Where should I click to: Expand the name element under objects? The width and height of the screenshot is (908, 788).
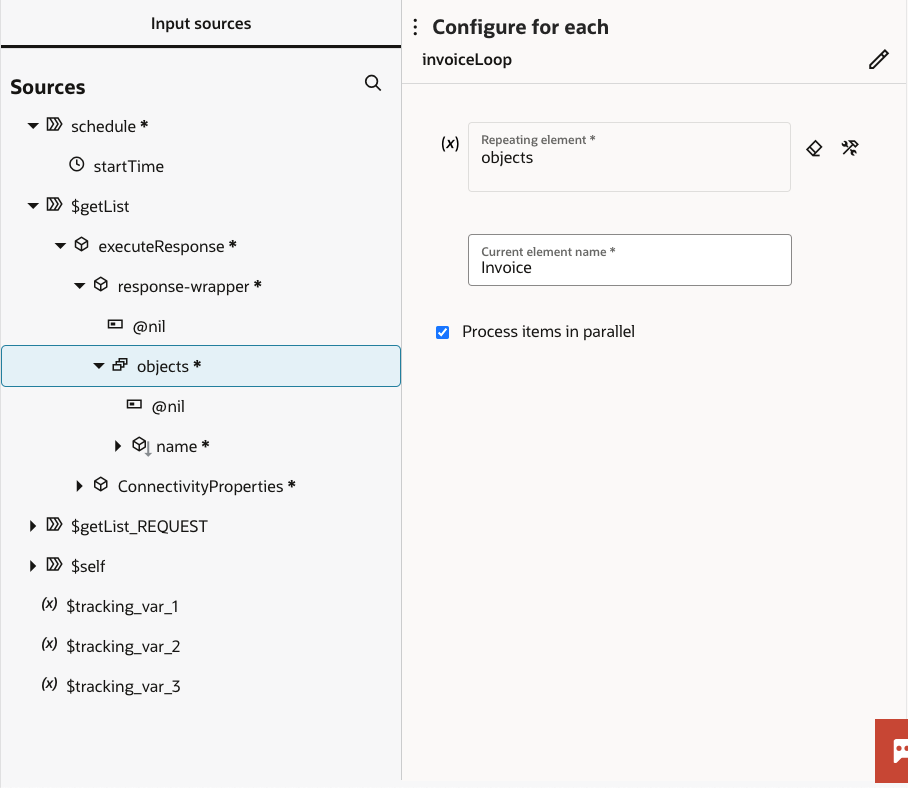coord(118,446)
